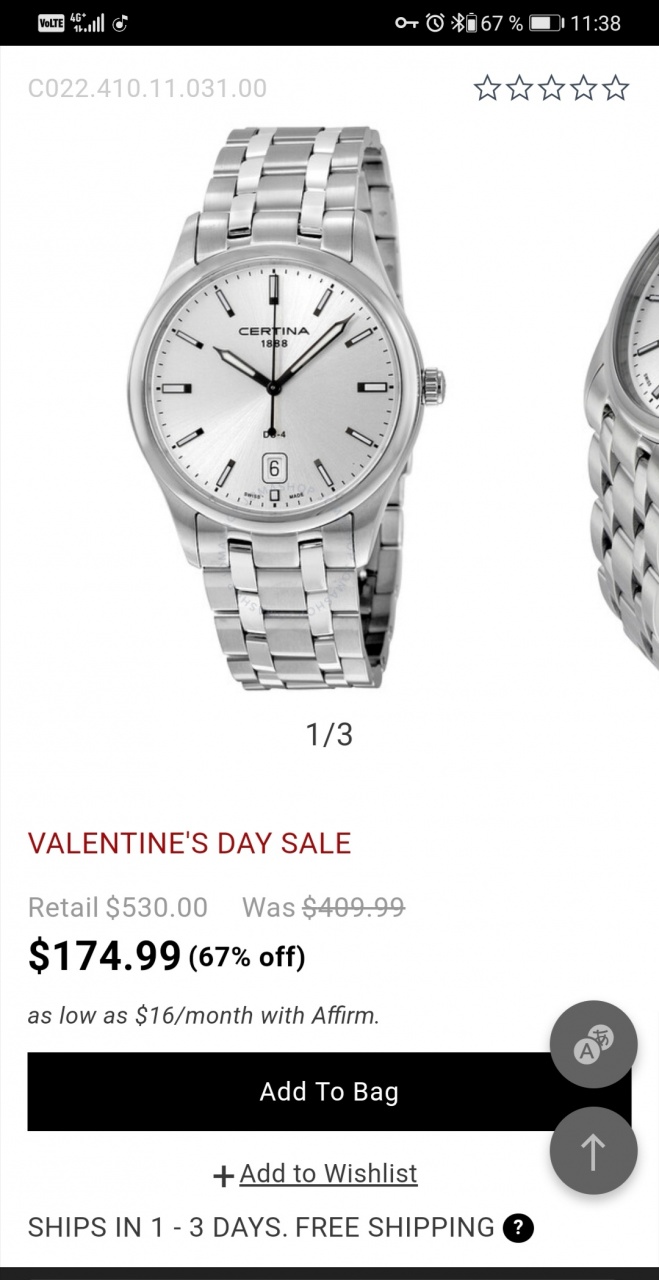Tap the alarm clock status icon
Screen dimensions: 659x1280
click(x=435, y=23)
